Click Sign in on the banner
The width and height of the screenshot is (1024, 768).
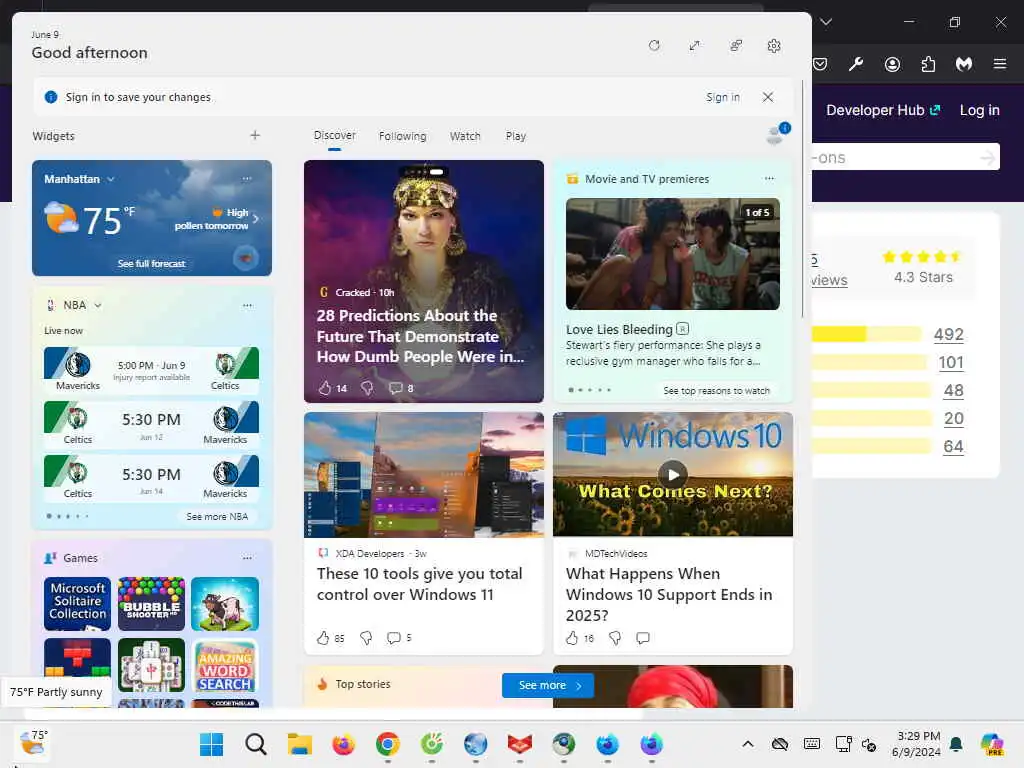pos(722,97)
